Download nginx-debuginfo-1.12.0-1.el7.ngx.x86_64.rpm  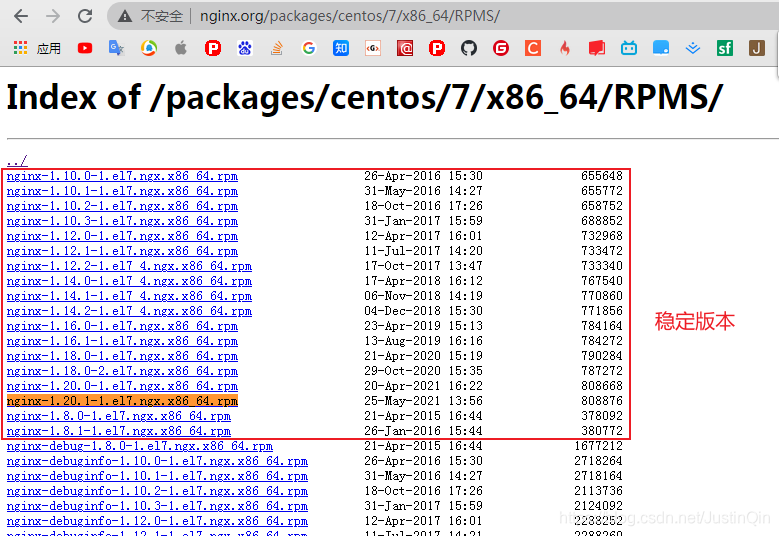pyautogui.click(x=157, y=521)
